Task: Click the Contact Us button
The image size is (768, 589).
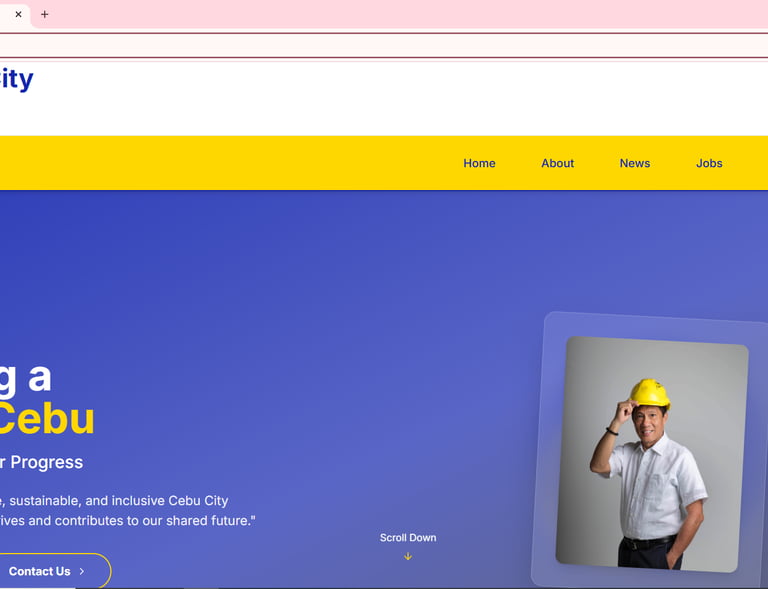Action: 53,571
